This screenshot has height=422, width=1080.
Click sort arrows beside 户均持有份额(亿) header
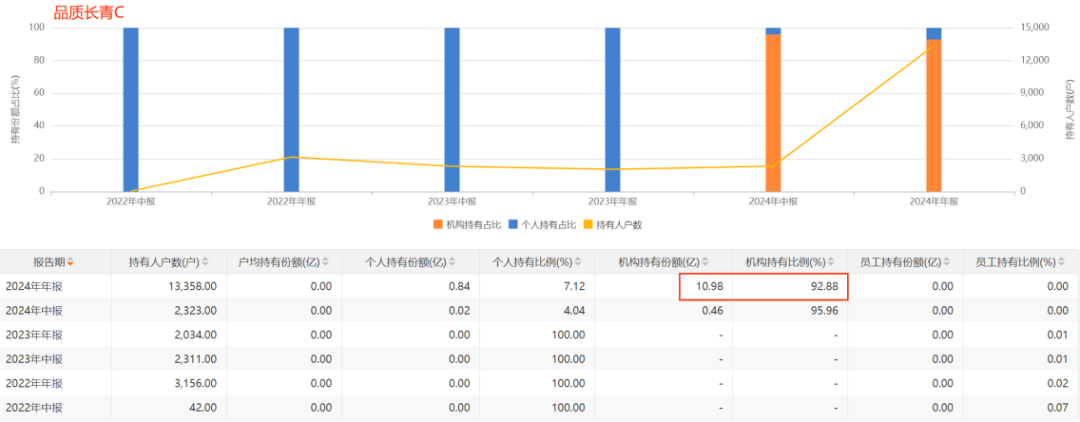tap(325, 262)
